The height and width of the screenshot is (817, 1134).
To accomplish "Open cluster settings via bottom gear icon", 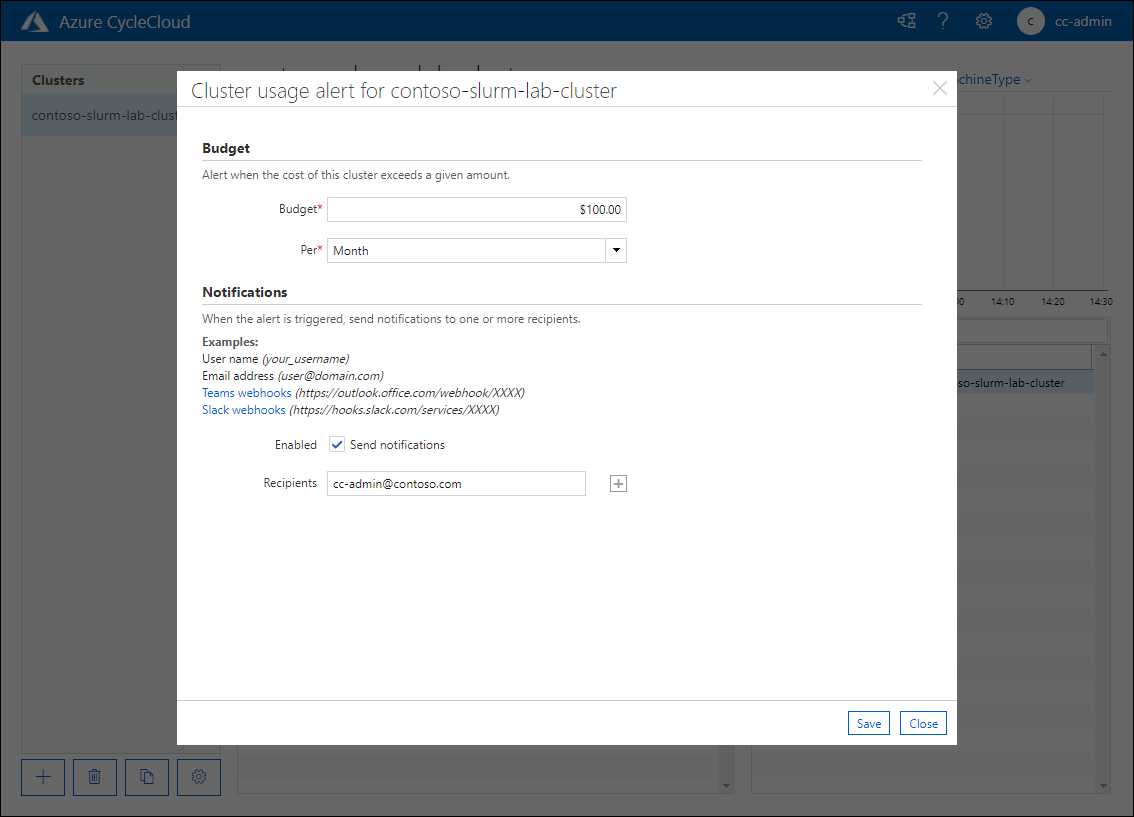I will click(x=198, y=777).
